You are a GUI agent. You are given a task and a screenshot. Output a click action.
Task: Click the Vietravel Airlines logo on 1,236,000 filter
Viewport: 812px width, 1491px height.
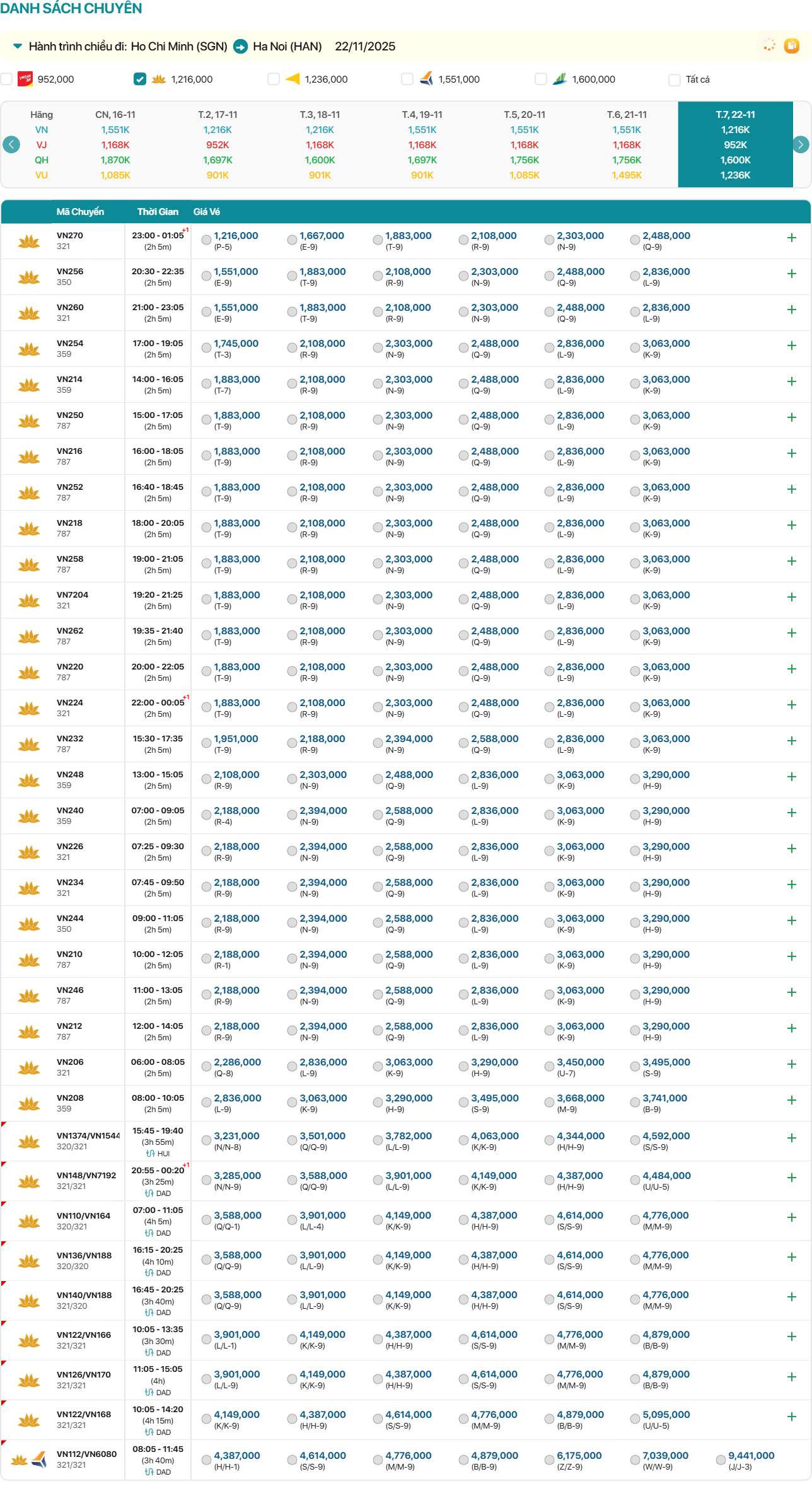click(293, 79)
